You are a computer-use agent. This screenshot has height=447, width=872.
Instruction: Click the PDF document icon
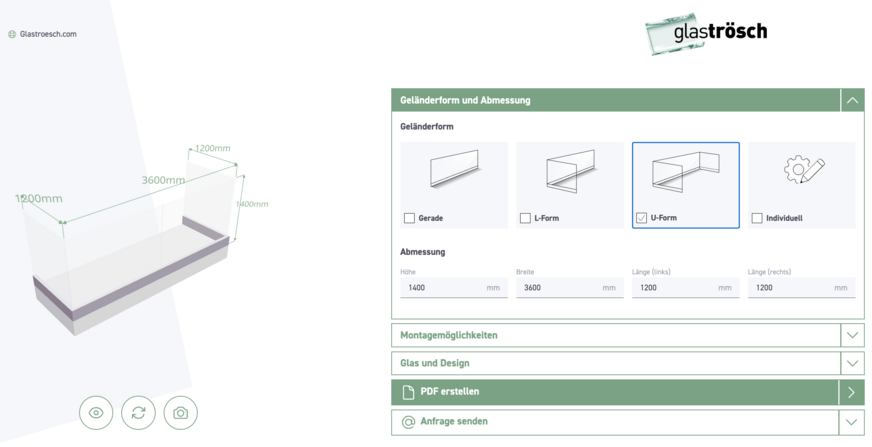point(408,392)
